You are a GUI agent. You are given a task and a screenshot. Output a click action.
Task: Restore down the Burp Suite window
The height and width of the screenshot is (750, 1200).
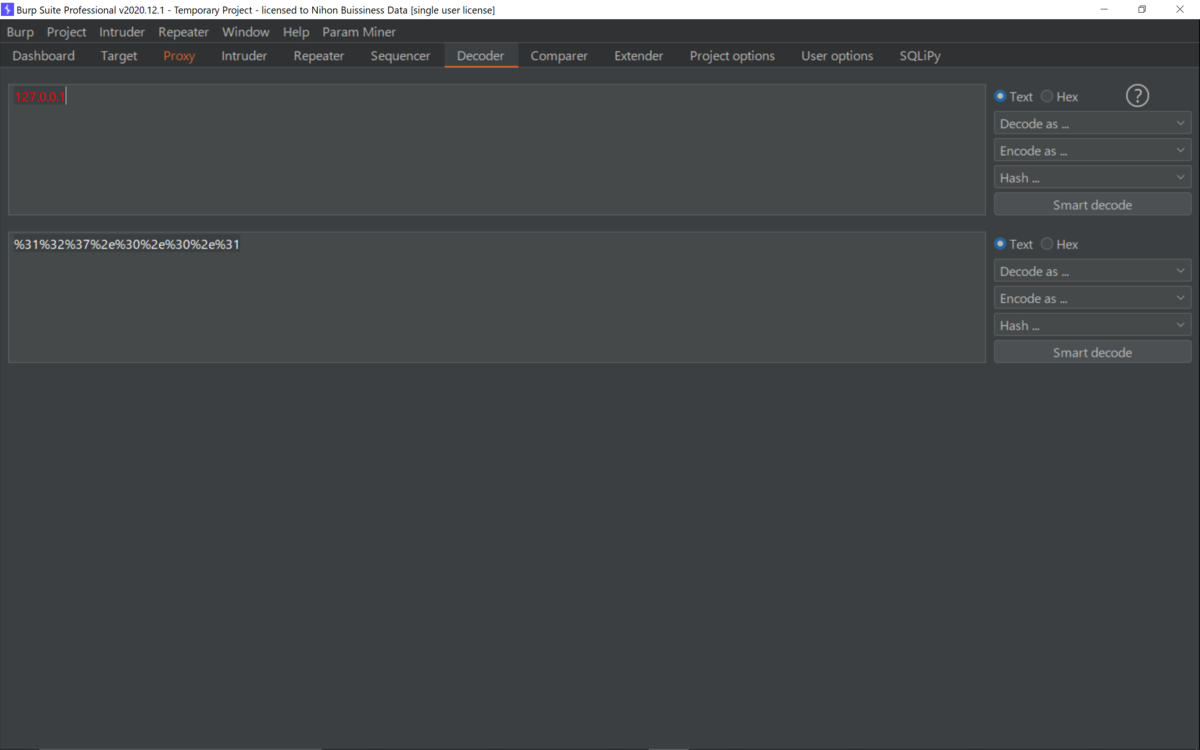click(1142, 9)
